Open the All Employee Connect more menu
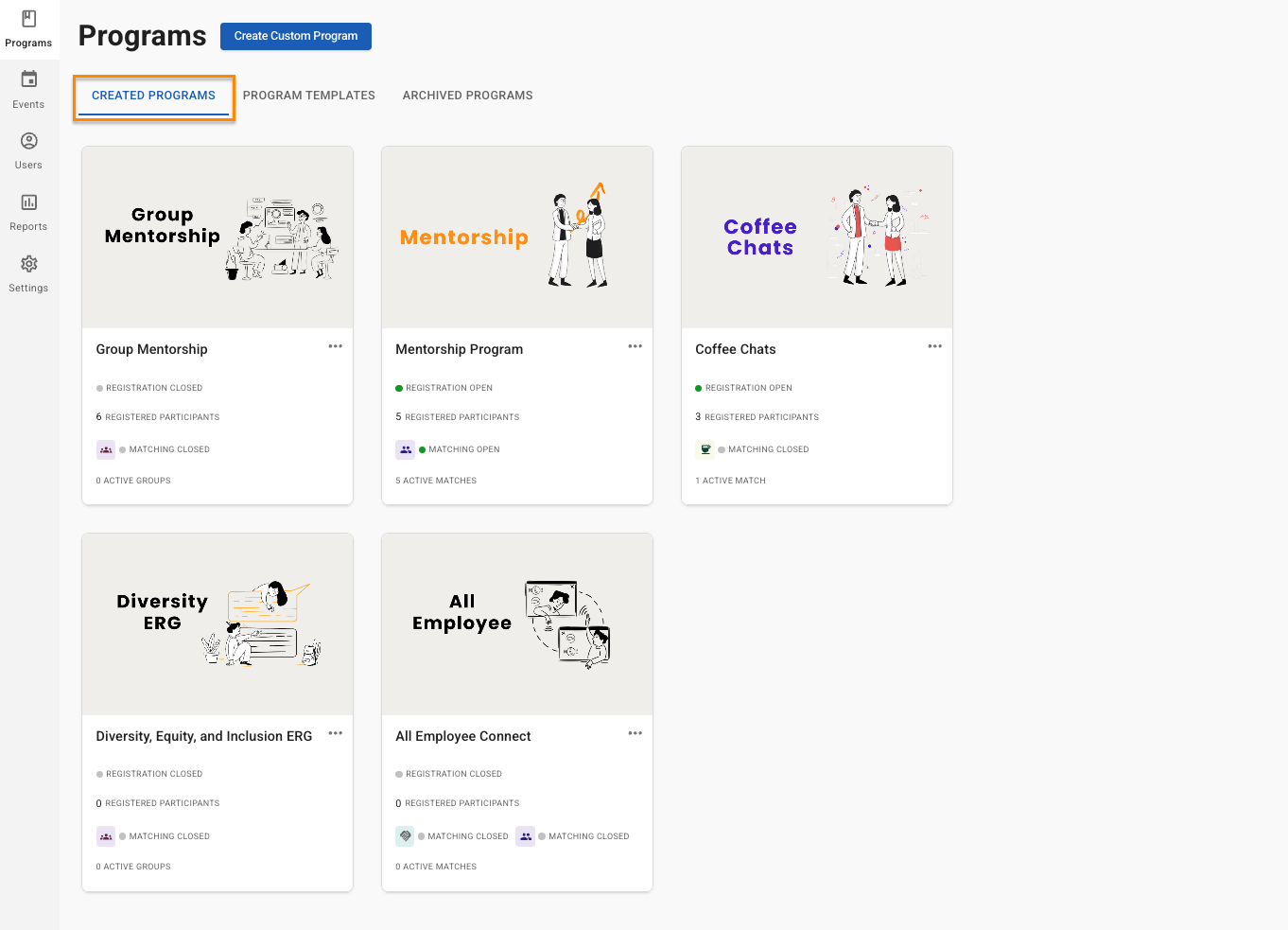The height and width of the screenshot is (930, 1288). click(635, 733)
